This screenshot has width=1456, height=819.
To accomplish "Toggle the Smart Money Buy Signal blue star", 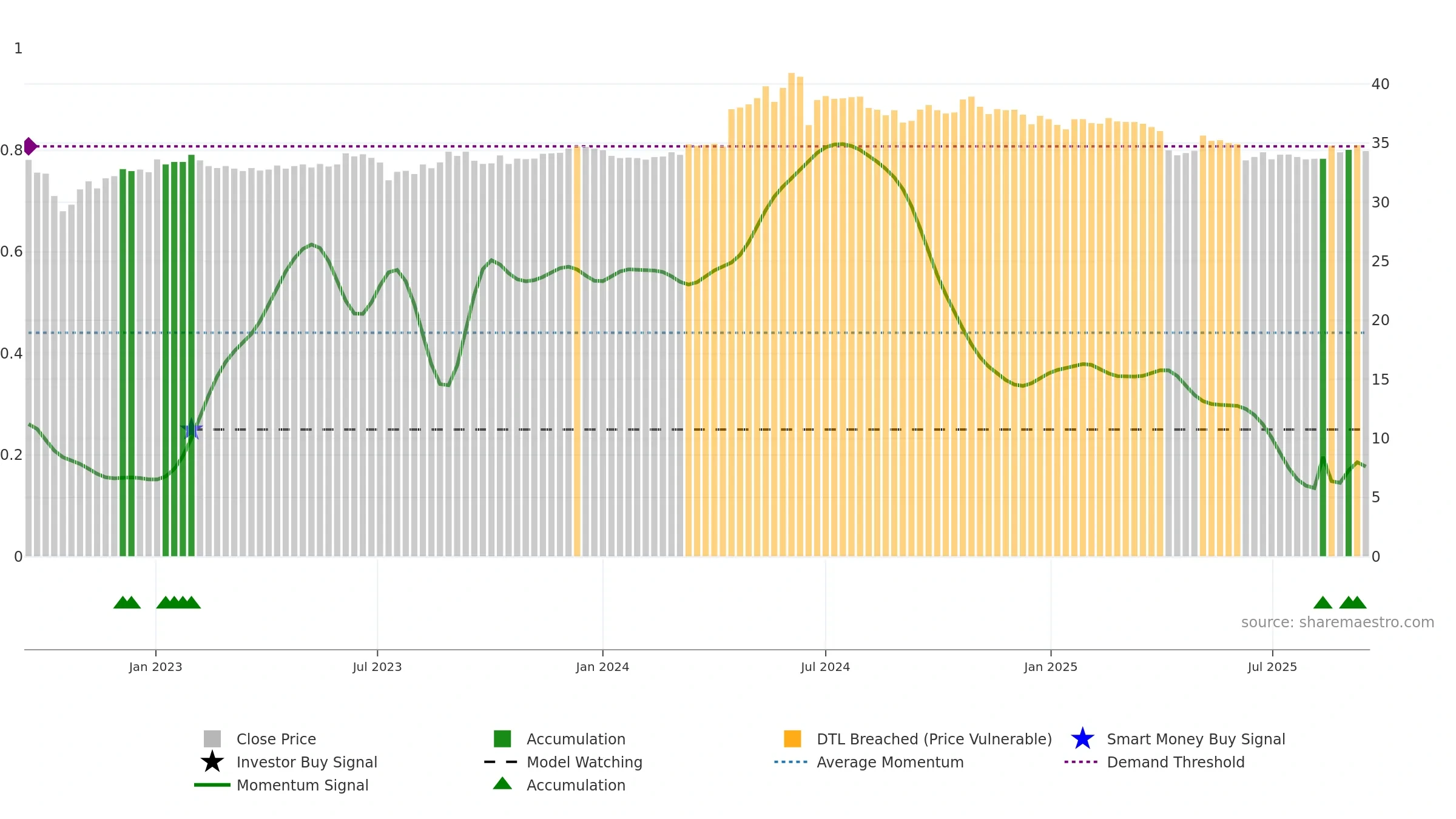I will [x=1083, y=739].
